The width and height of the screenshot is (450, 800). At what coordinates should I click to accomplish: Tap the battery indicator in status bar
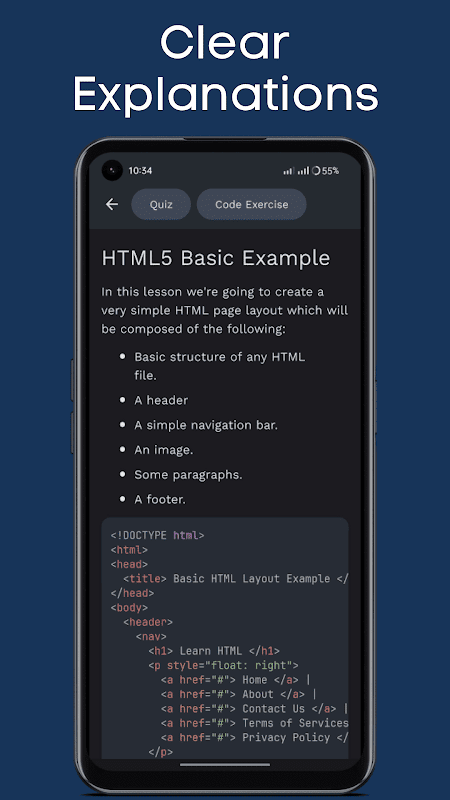(x=316, y=171)
